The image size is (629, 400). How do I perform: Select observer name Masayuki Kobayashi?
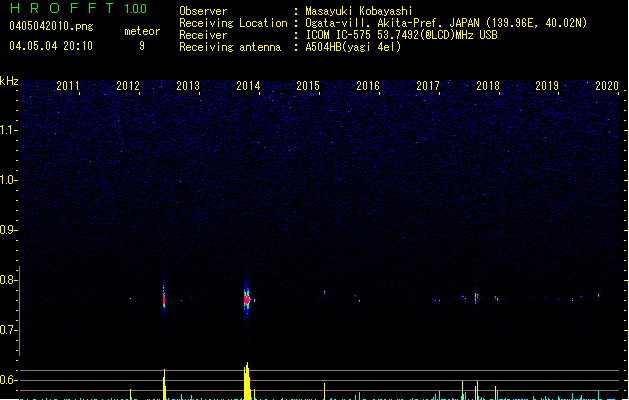coord(359,11)
